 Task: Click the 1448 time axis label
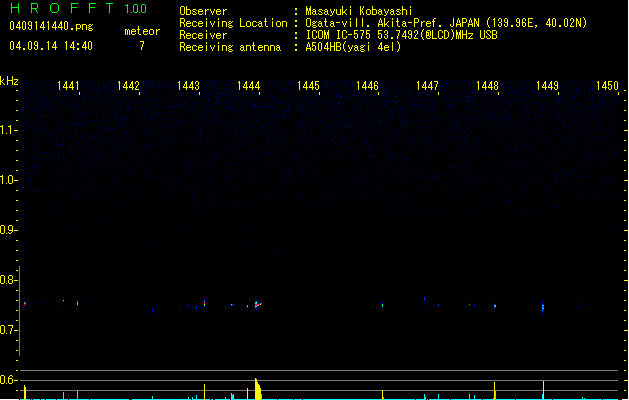[x=487, y=86]
